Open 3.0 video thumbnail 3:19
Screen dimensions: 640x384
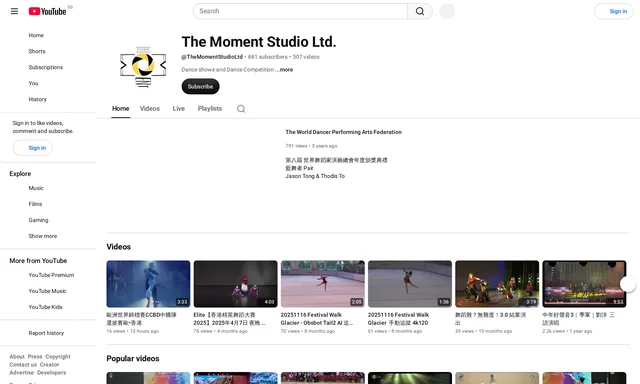(x=497, y=284)
